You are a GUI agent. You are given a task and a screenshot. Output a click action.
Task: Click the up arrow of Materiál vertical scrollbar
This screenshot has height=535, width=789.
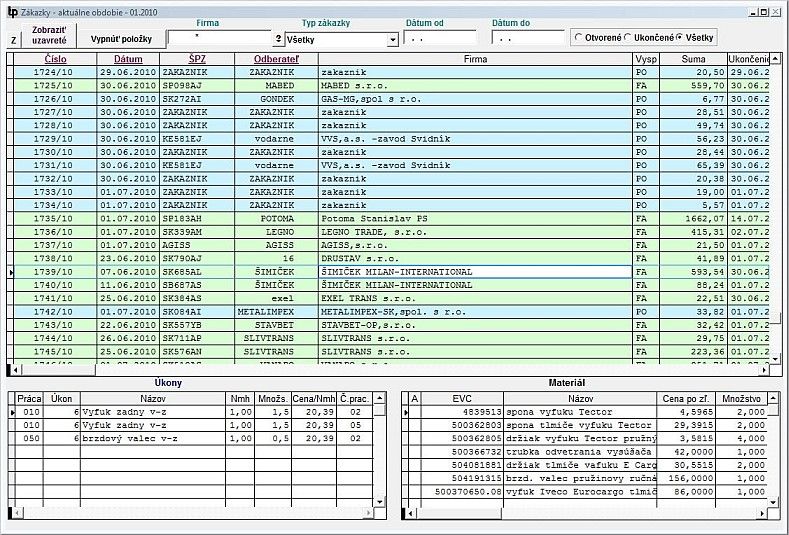[x=773, y=398]
